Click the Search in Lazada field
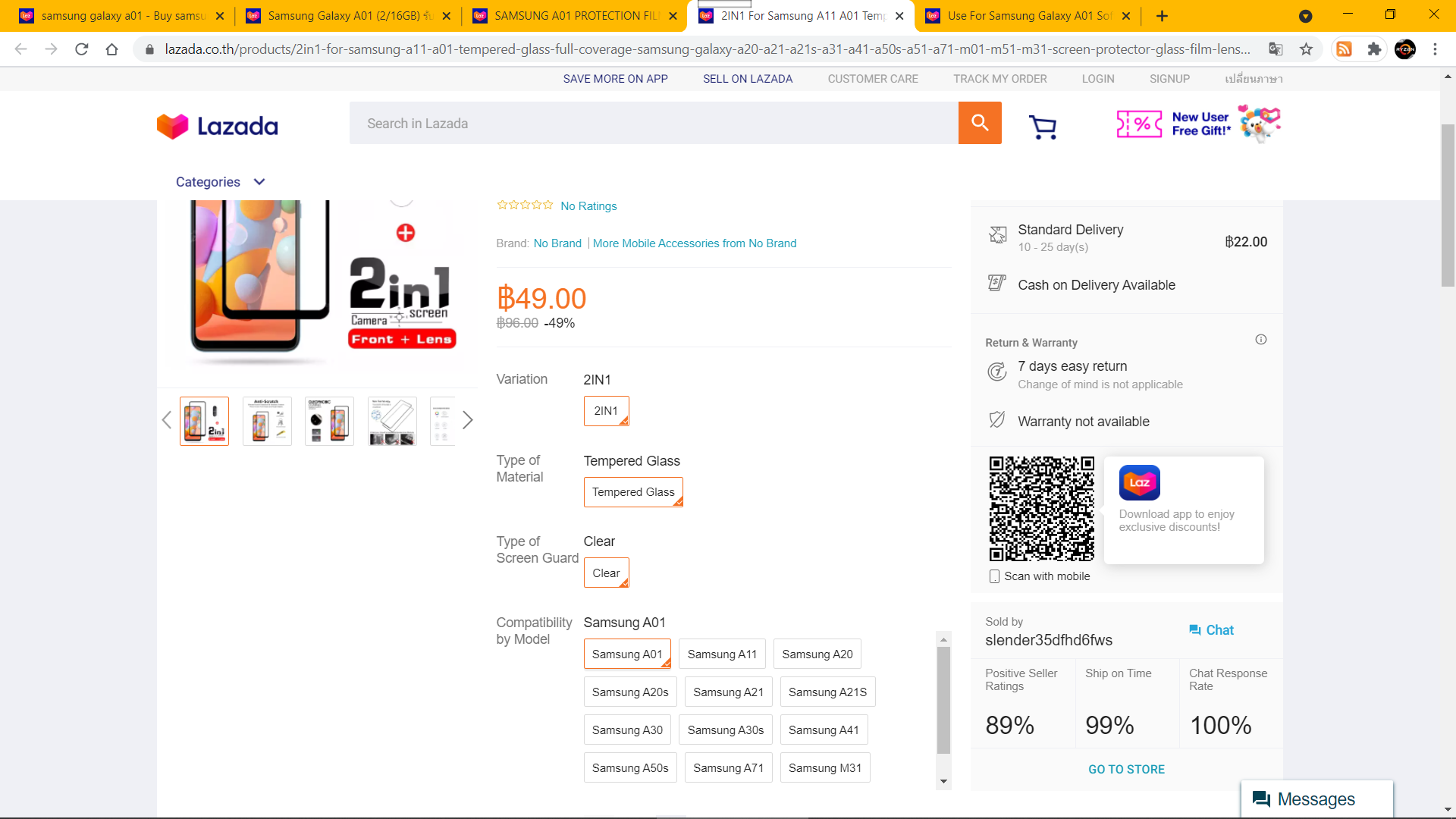The image size is (1456, 819). tap(654, 123)
